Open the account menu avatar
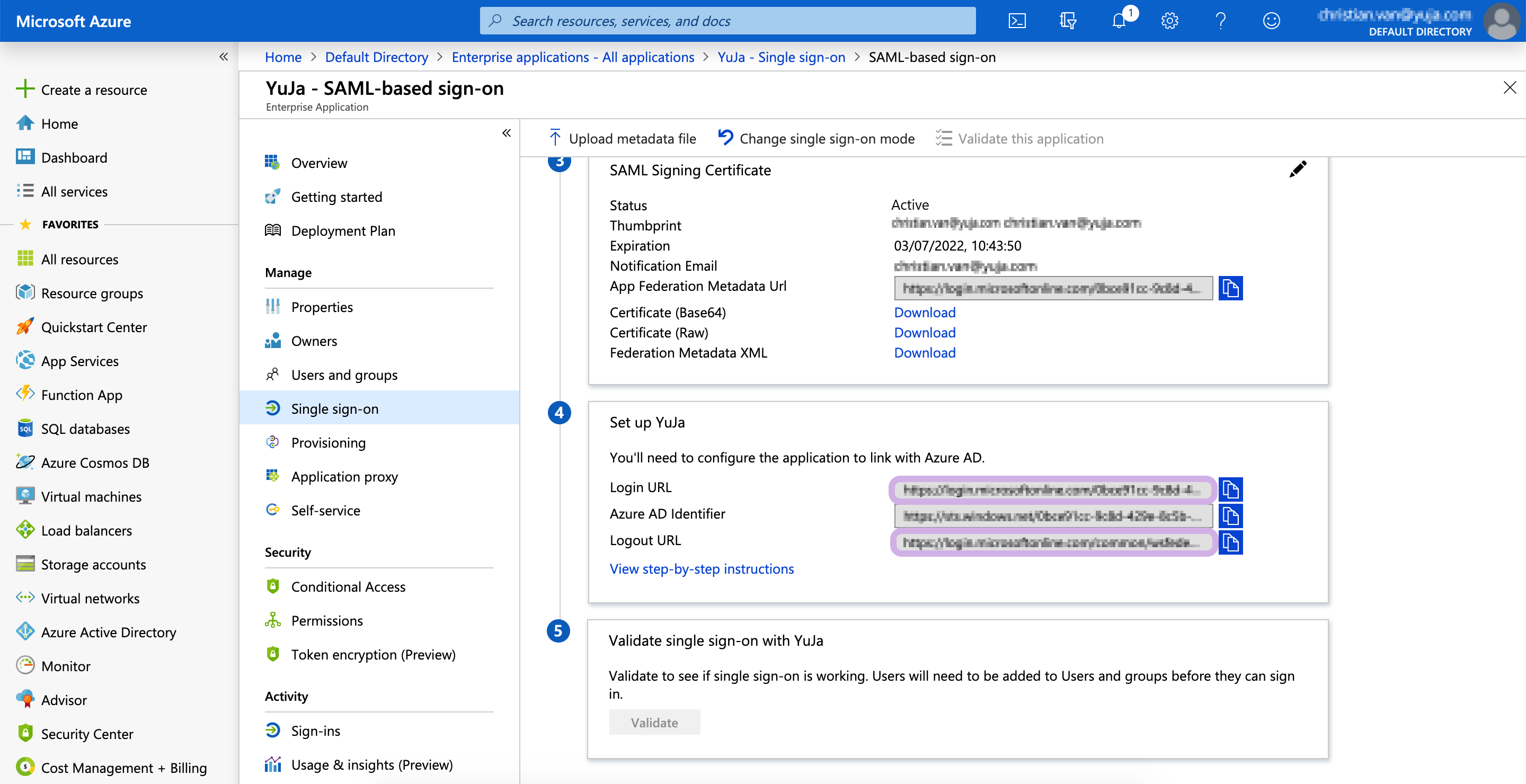 coord(1502,21)
